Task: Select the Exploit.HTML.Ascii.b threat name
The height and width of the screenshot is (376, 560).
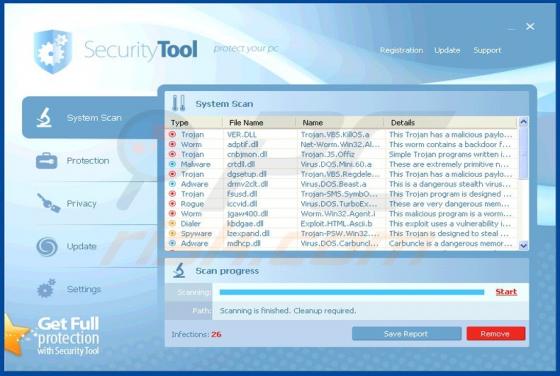Action: point(336,224)
